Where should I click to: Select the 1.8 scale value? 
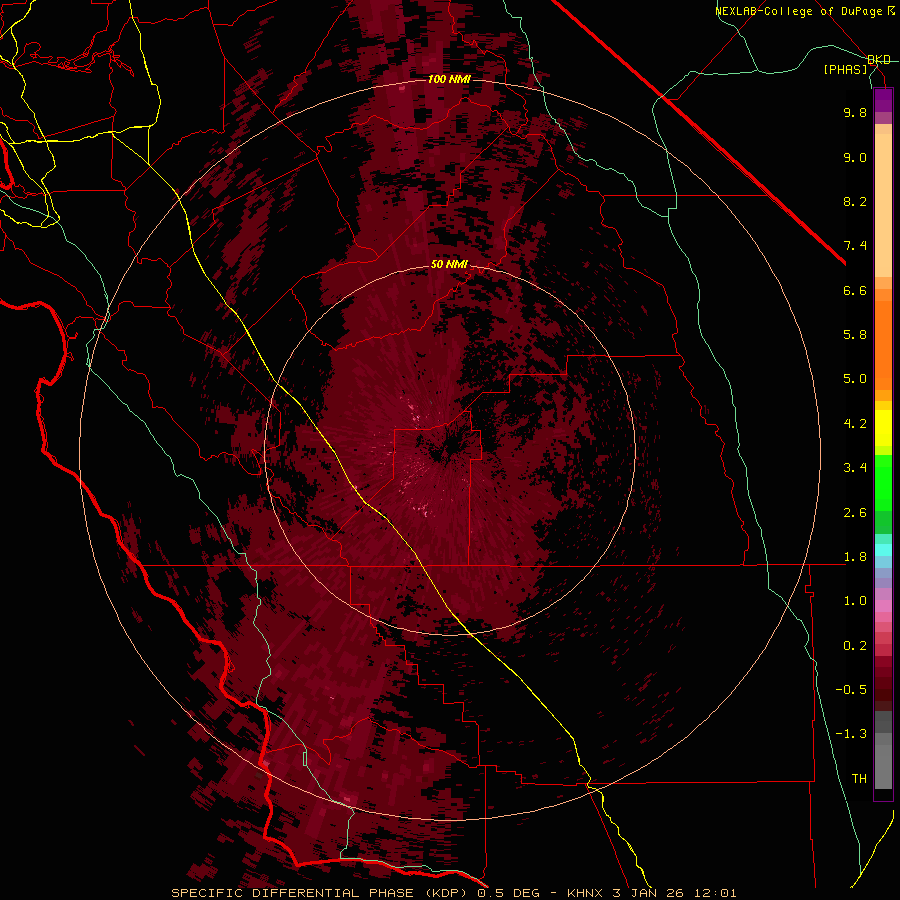855,557
